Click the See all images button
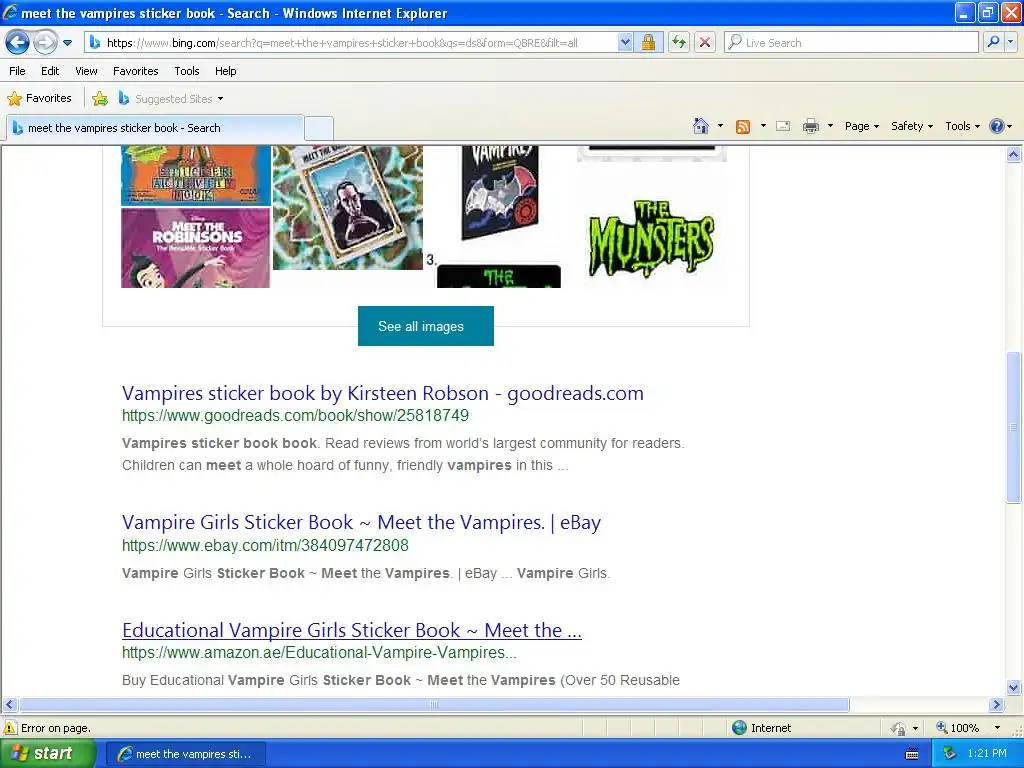 coord(426,326)
